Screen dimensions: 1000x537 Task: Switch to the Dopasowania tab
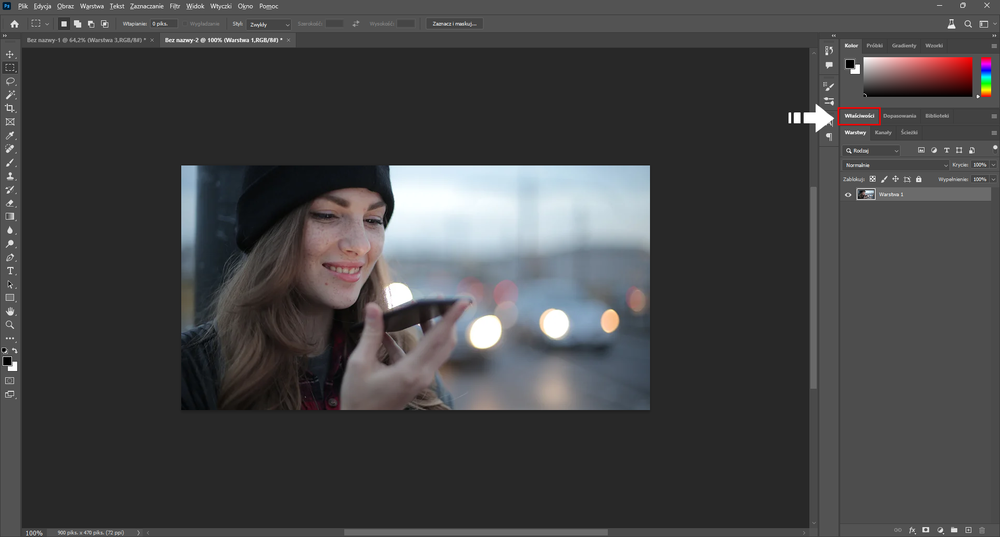pos(900,116)
